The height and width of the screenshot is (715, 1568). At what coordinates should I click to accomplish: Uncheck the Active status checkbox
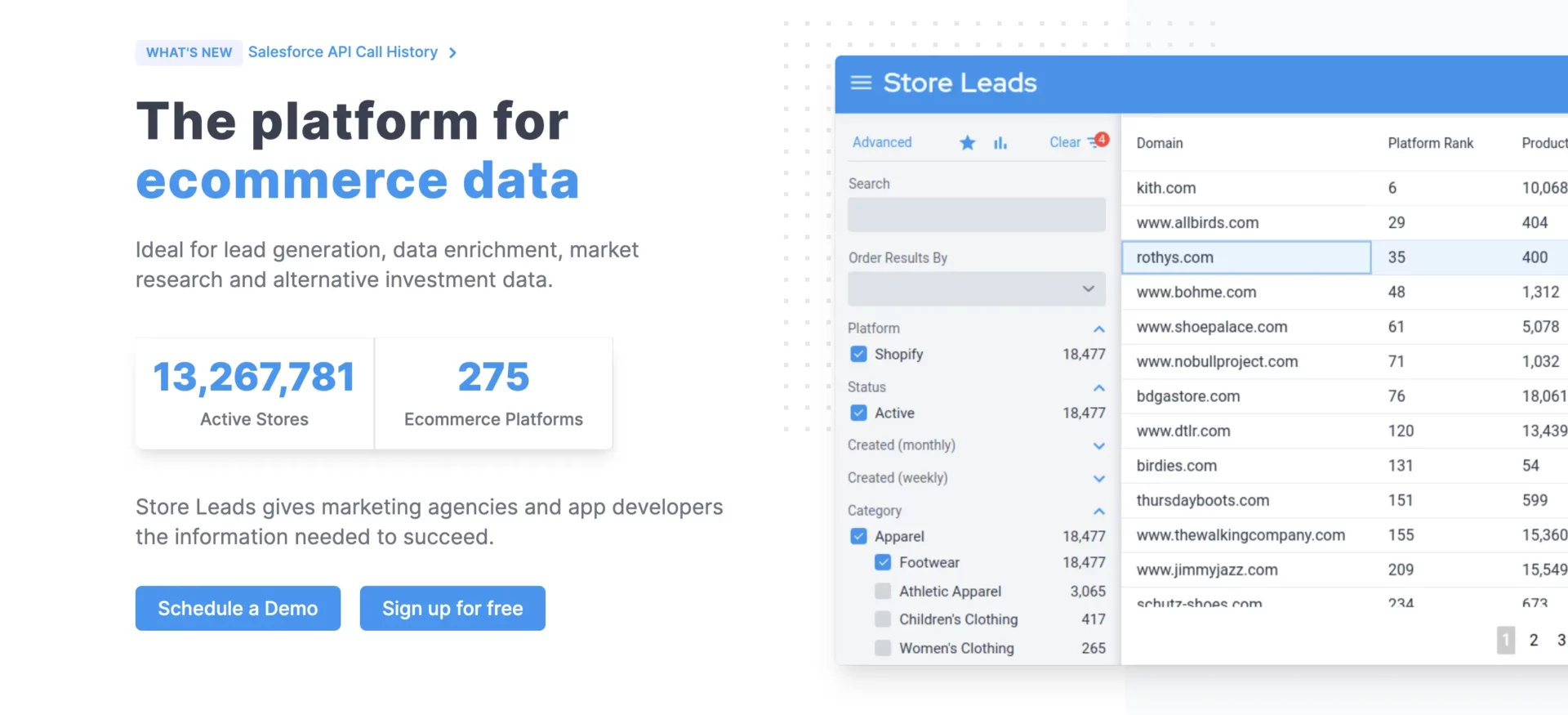tap(858, 413)
